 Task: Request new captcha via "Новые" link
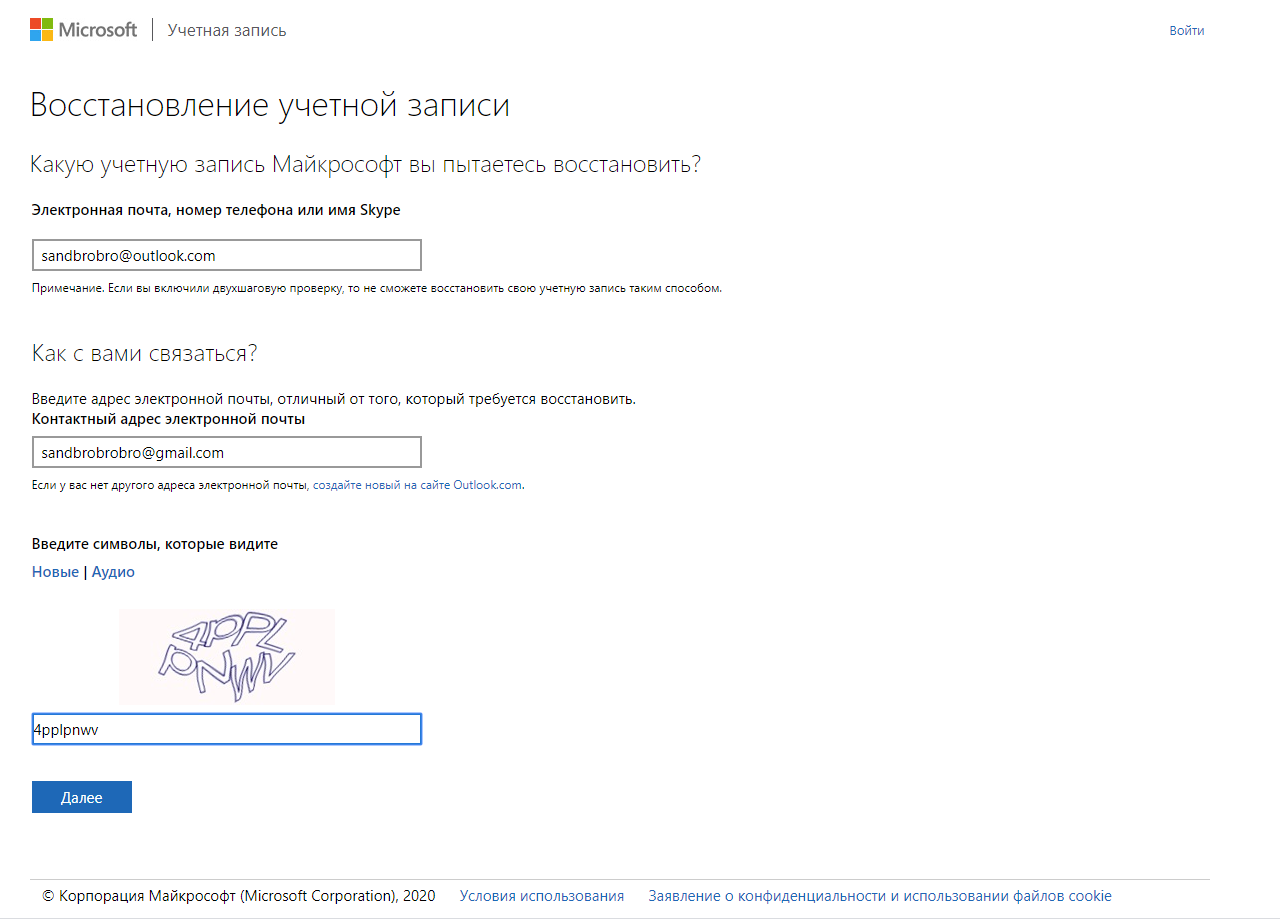pyautogui.click(x=55, y=572)
